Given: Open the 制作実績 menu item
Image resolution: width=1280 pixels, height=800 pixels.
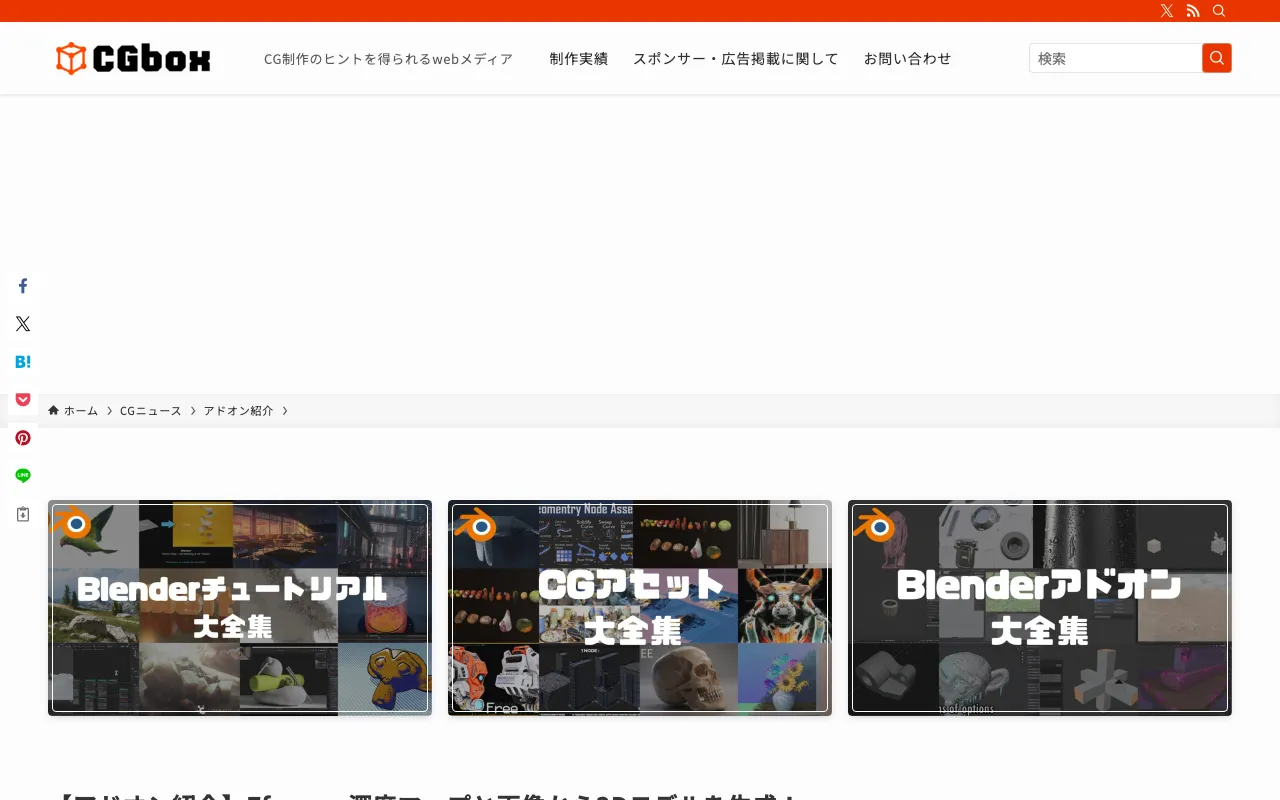Looking at the screenshot, I should 578,59.
